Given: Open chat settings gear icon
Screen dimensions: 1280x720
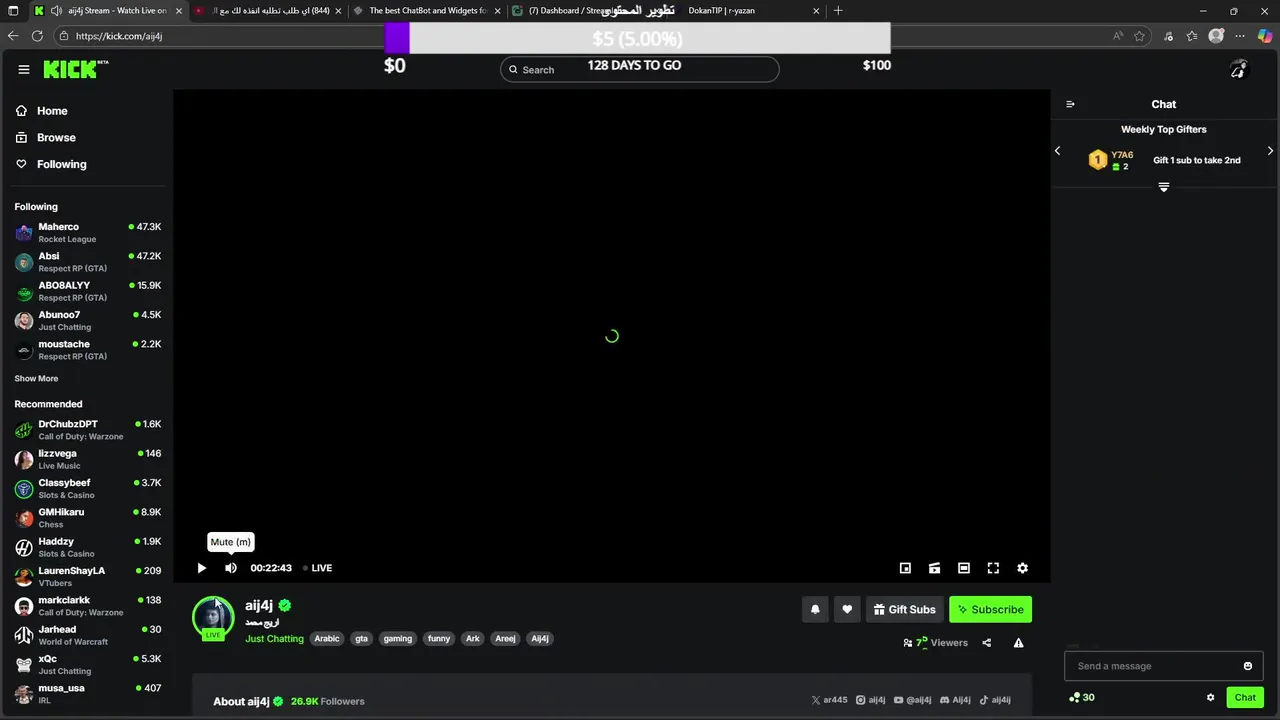Looking at the screenshot, I should click(x=1210, y=697).
